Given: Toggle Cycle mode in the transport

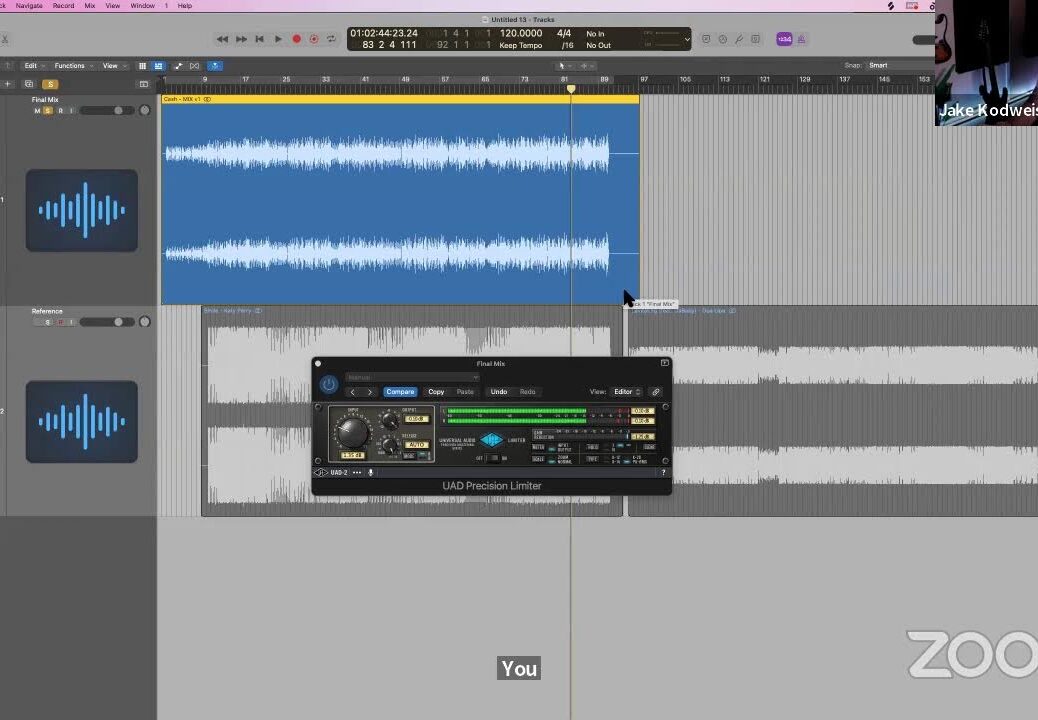Looking at the screenshot, I should 331,39.
